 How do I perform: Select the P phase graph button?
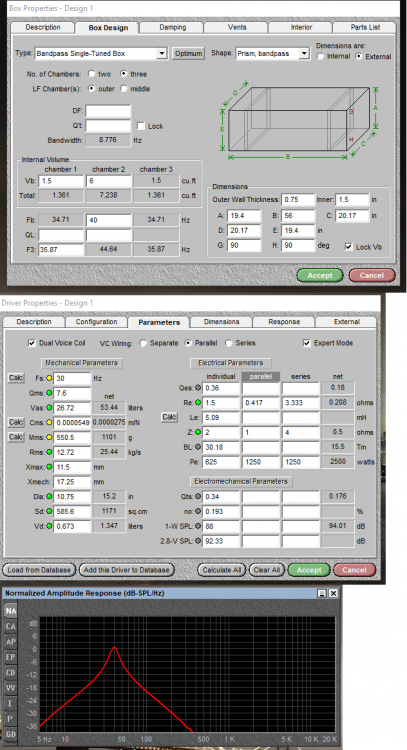click(x=11, y=718)
